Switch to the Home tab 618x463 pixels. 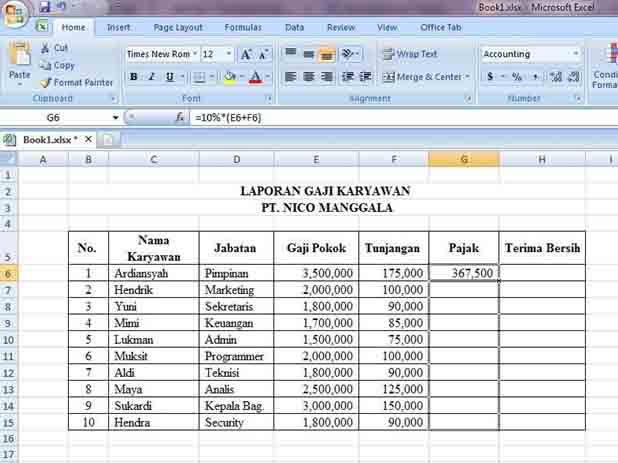pos(73,28)
